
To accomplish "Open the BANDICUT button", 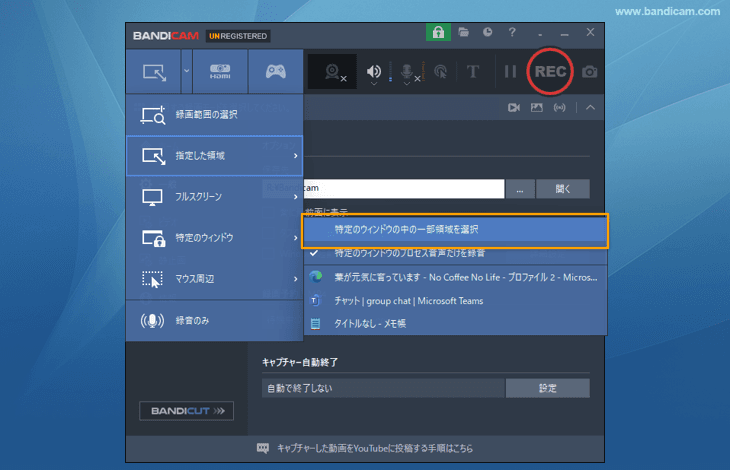I will point(187,411).
